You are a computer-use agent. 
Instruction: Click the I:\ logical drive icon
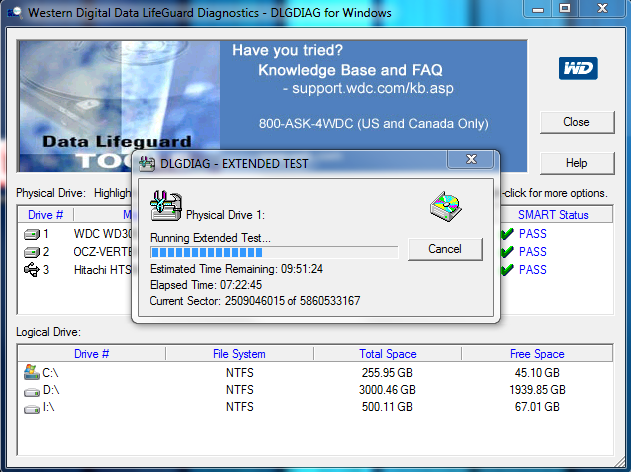pos(32,408)
